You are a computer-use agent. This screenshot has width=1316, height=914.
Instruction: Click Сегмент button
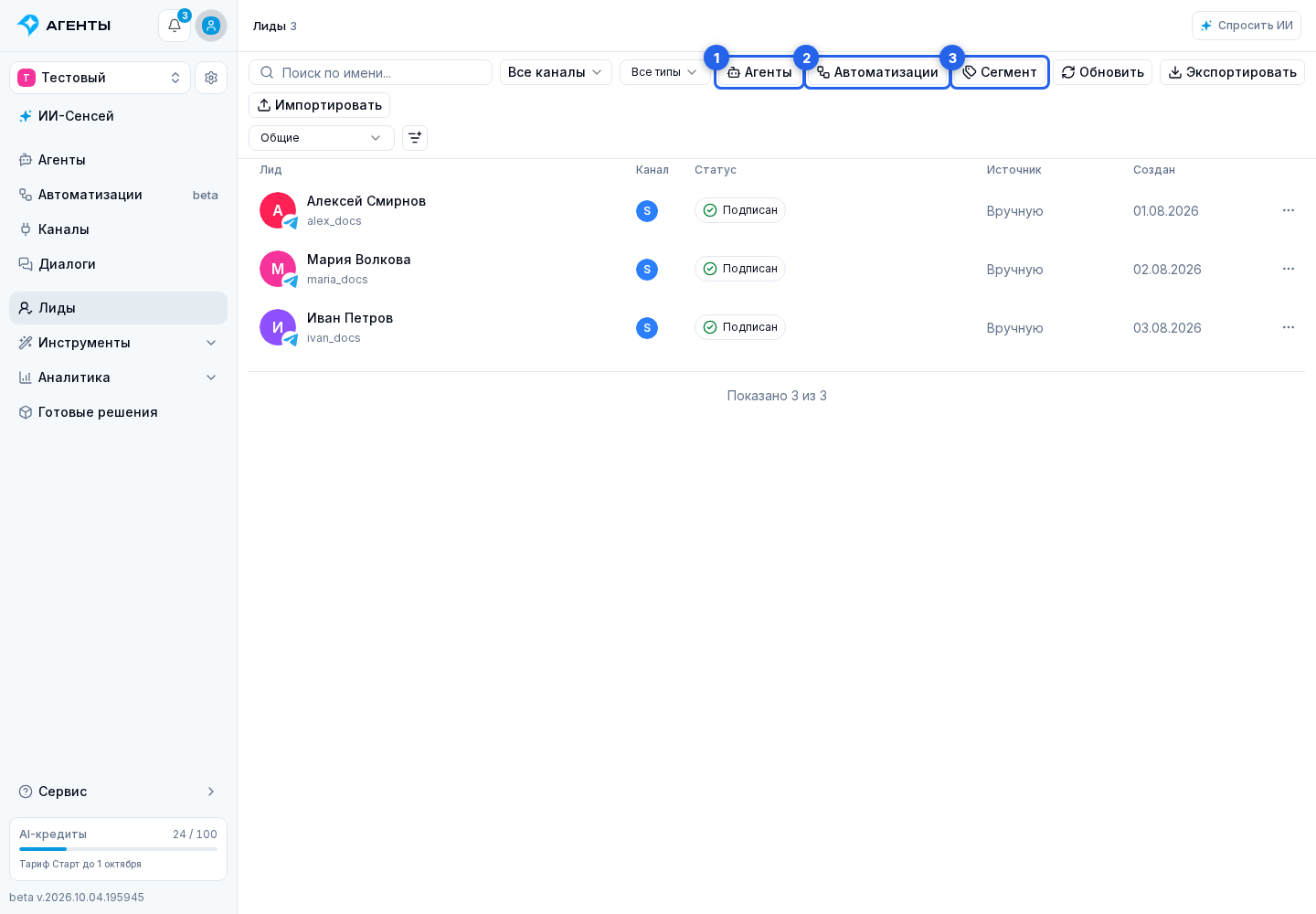(1000, 72)
